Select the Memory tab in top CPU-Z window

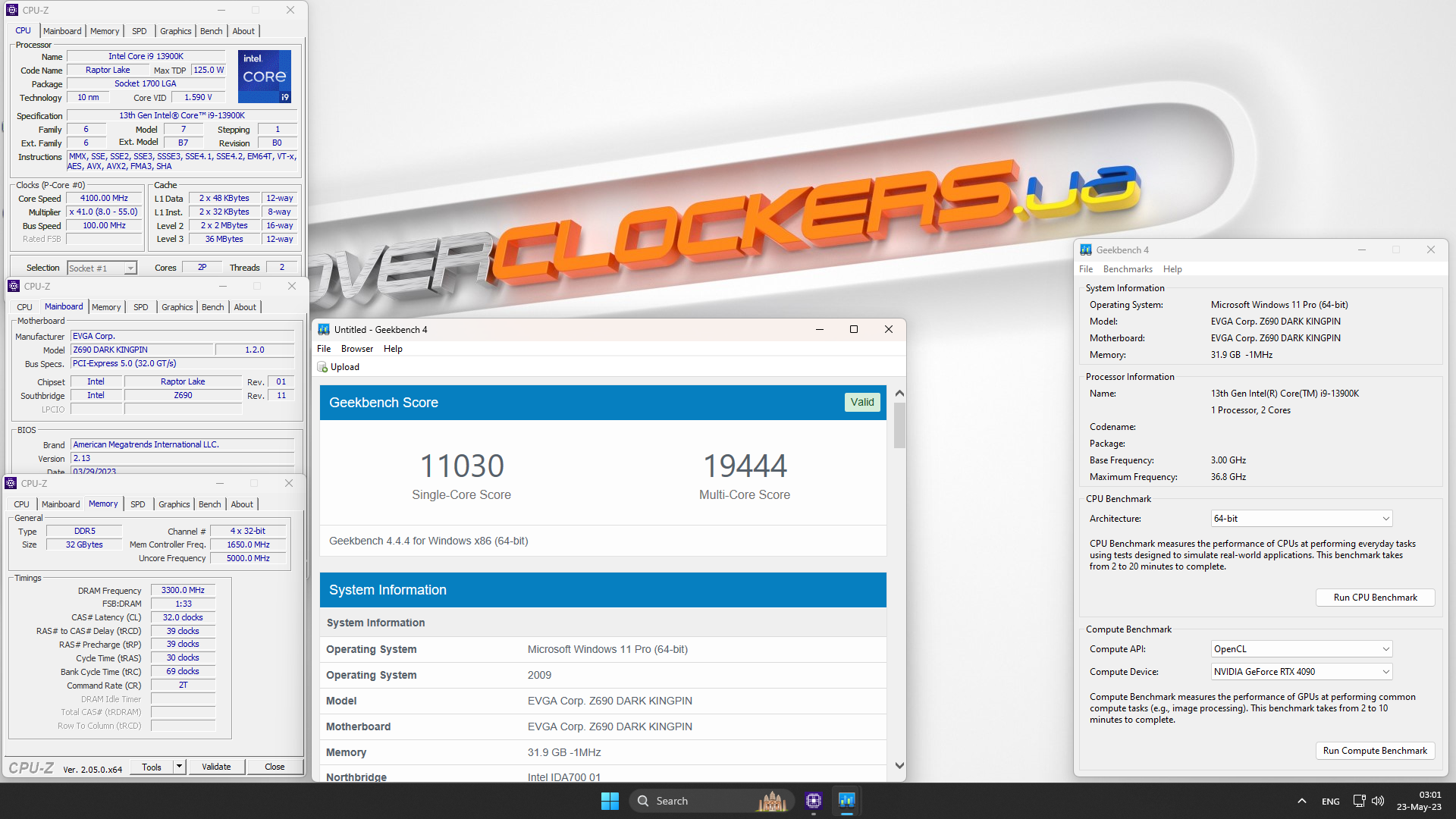[x=105, y=31]
